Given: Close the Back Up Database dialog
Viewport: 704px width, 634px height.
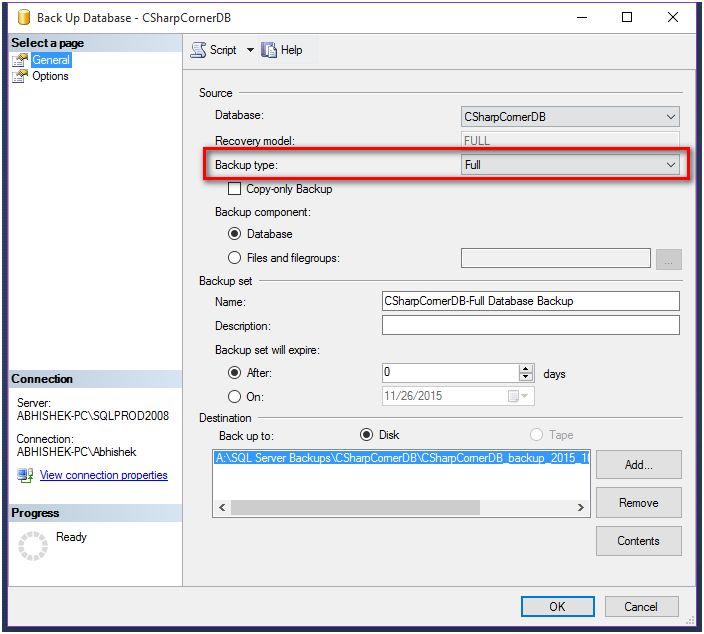Looking at the screenshot, I should [x=673, y=18].
